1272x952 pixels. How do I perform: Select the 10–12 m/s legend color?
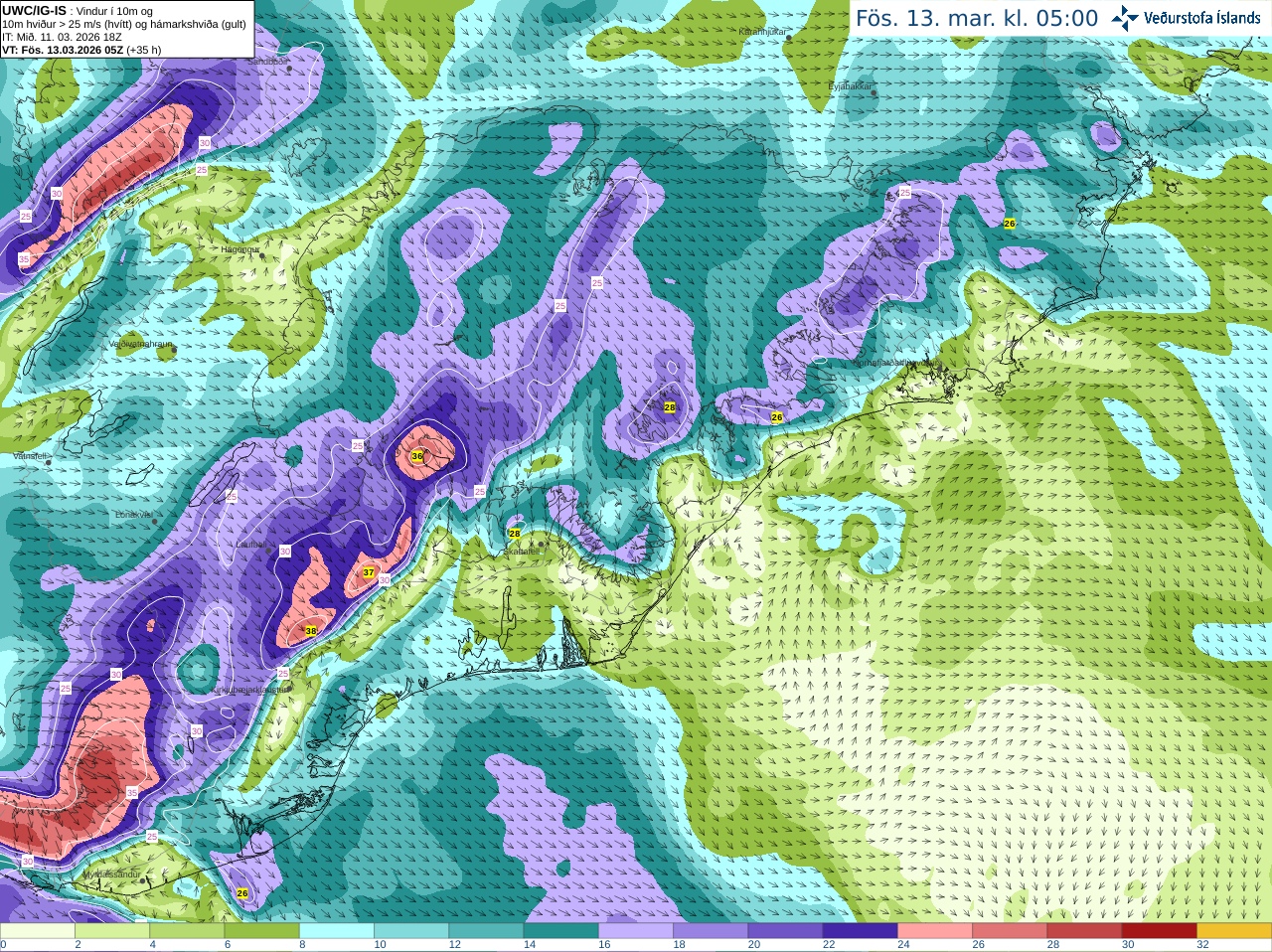pos(411,931)
